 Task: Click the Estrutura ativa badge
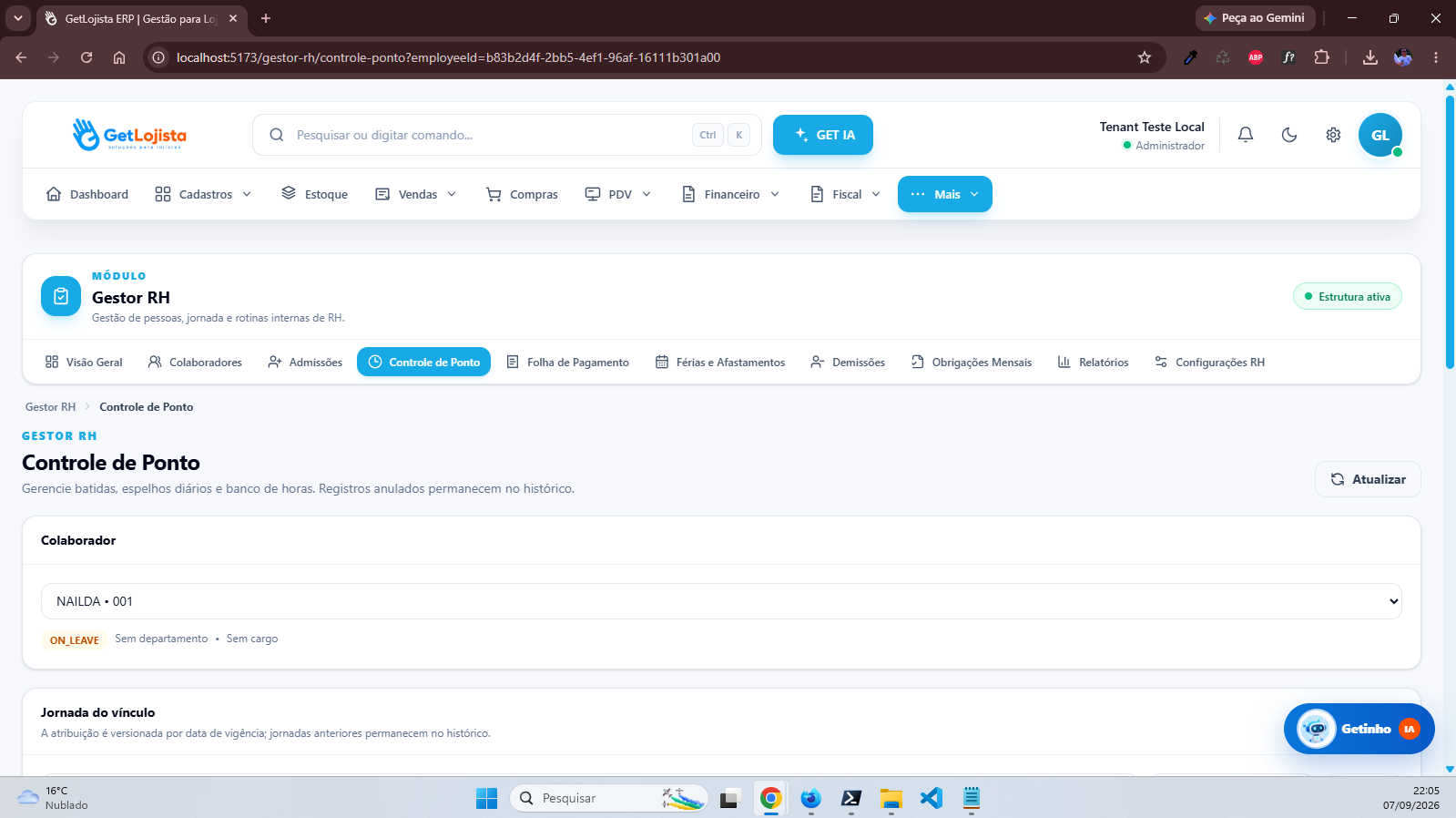(x=1348, y=296)
